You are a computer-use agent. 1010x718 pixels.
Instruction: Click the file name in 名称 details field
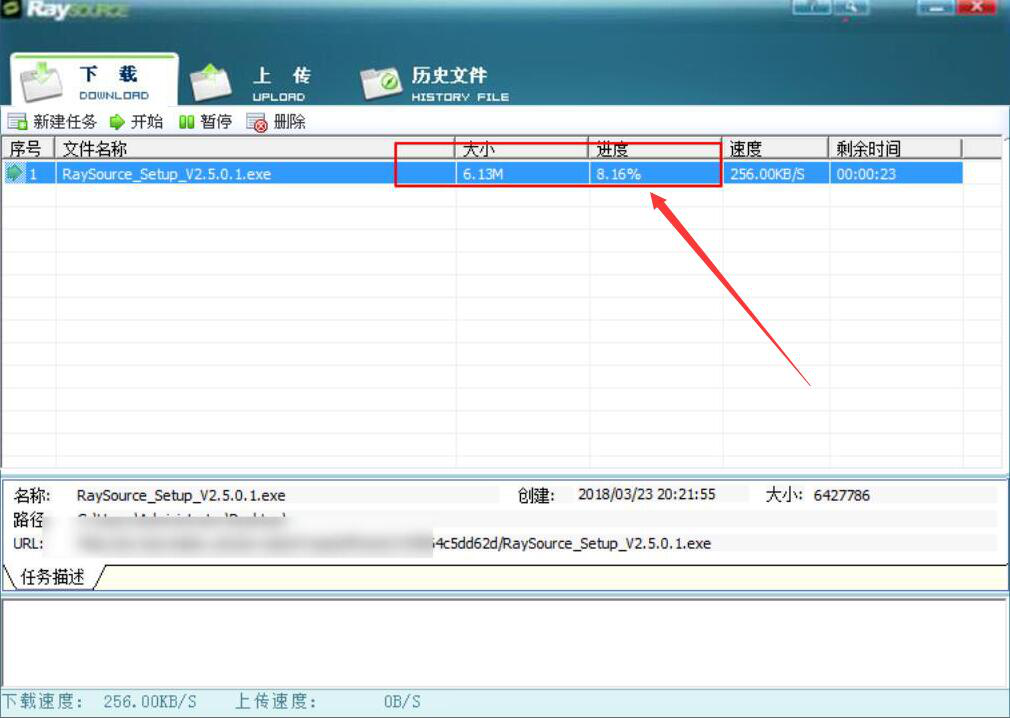tap(181, 495)
